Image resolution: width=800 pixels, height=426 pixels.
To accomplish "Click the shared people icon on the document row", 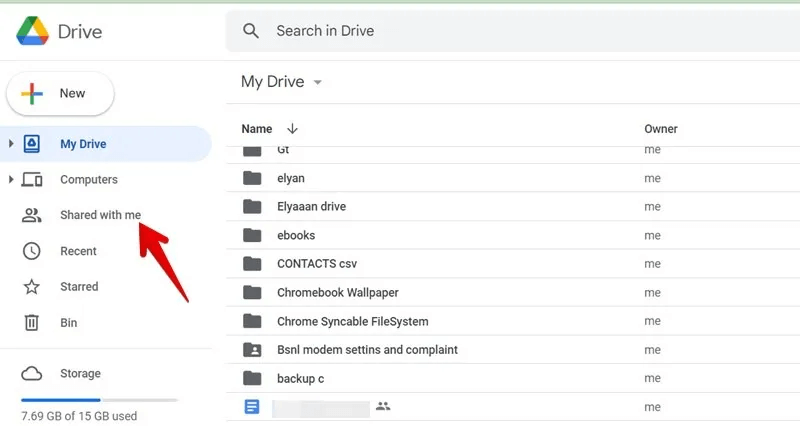I will click(x=383, y=406).
